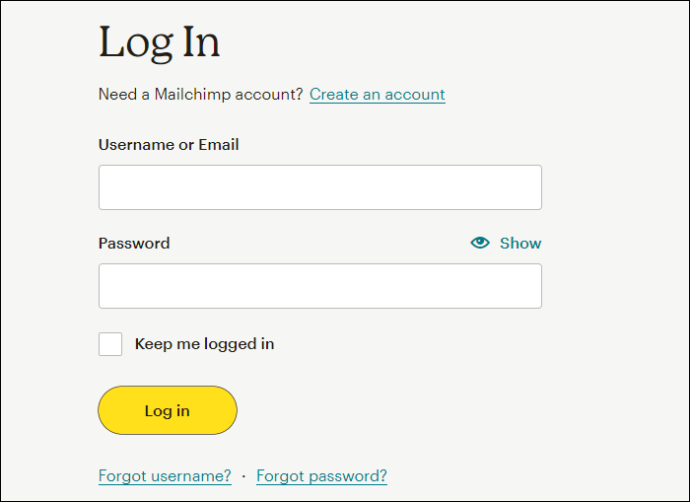Click the eye icon beside Show

[480, 242]
